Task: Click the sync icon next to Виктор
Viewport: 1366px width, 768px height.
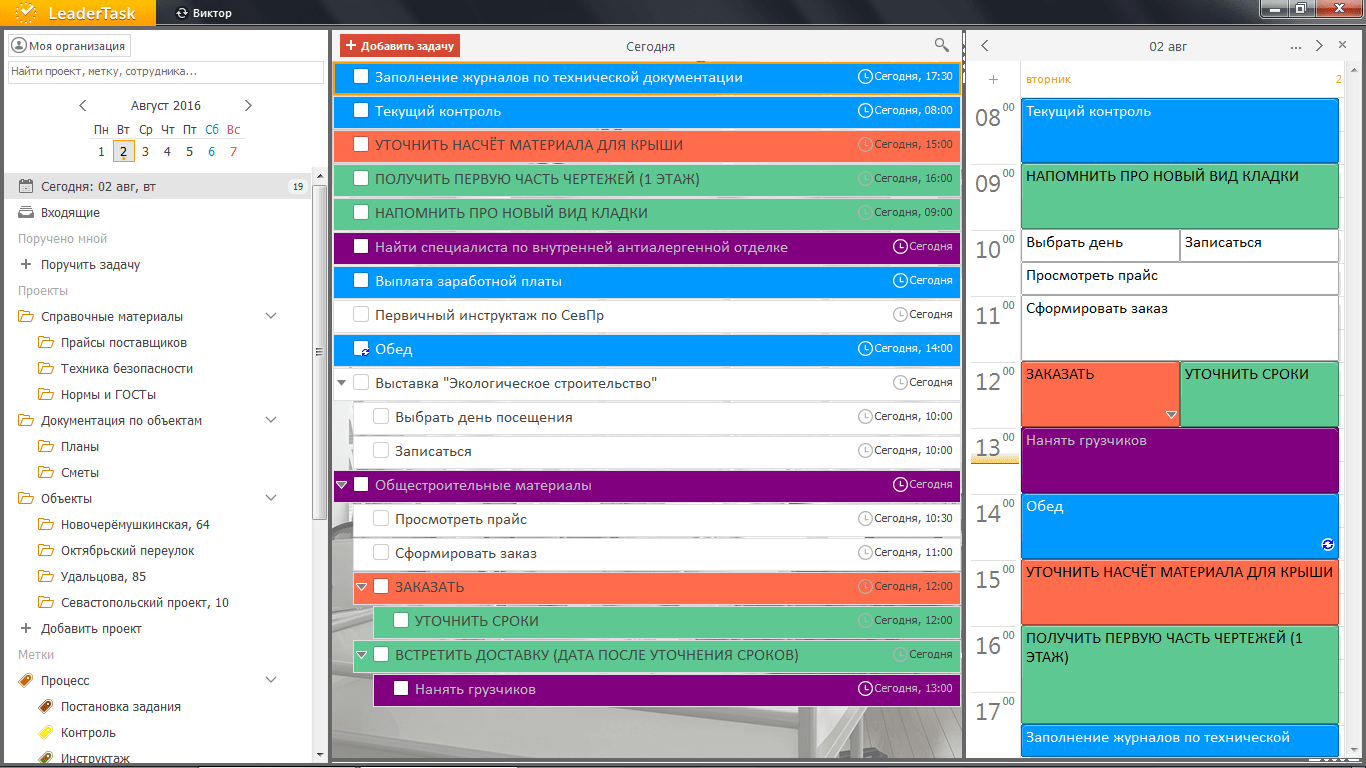Action: [x=181, y=13]
